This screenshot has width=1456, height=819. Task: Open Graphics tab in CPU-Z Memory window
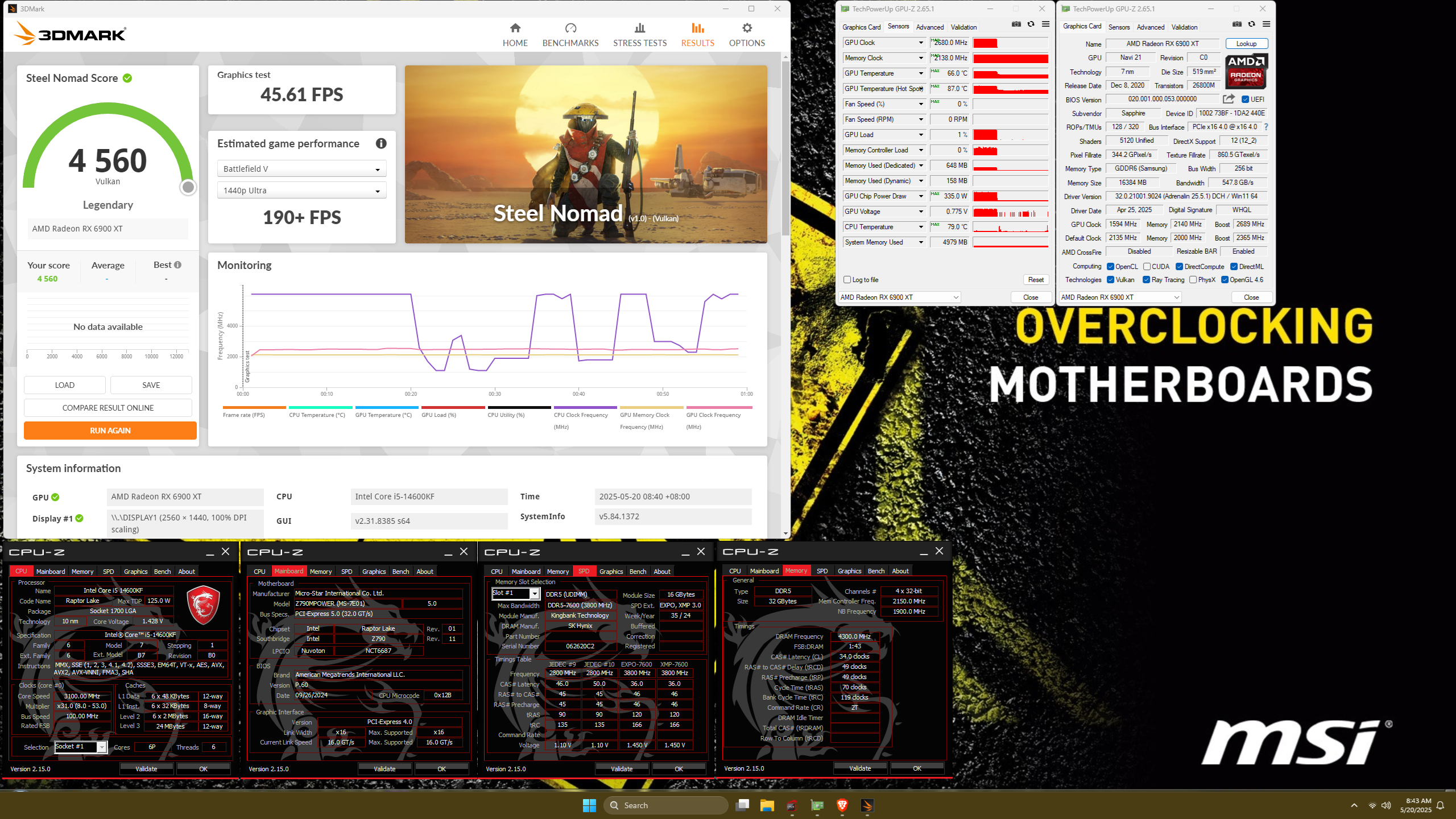(x=850, y=571)
